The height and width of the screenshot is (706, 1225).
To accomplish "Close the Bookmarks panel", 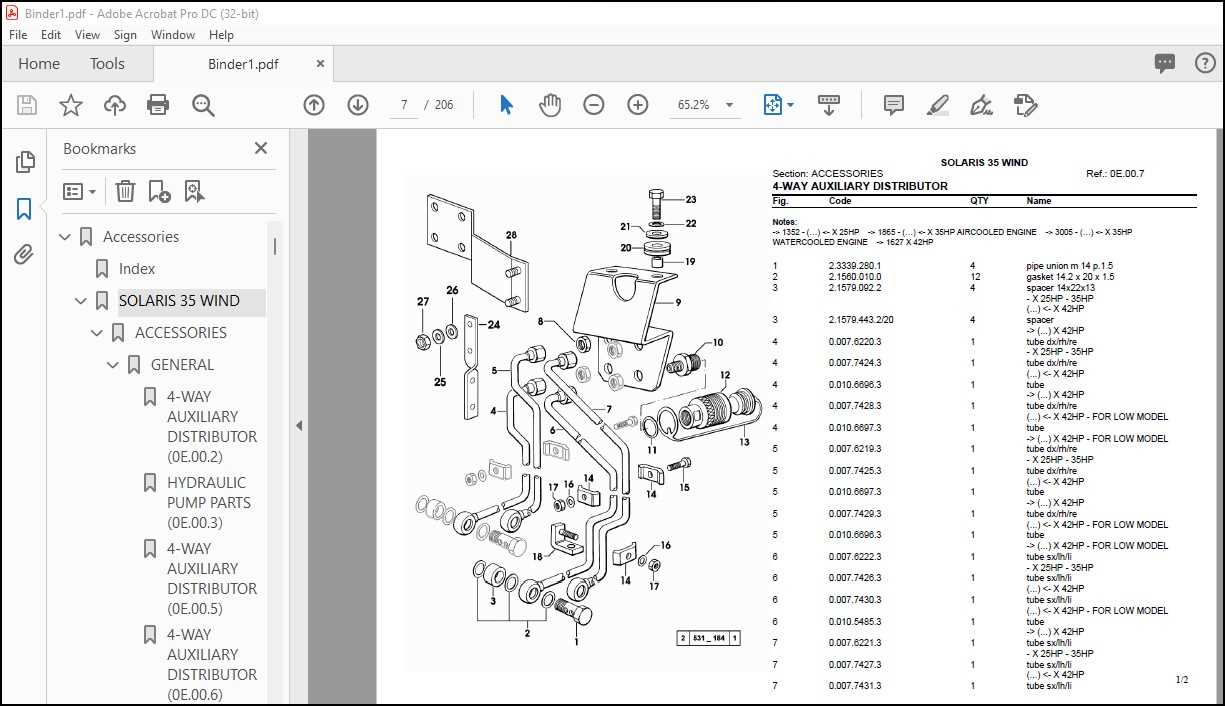I will 261,148.
